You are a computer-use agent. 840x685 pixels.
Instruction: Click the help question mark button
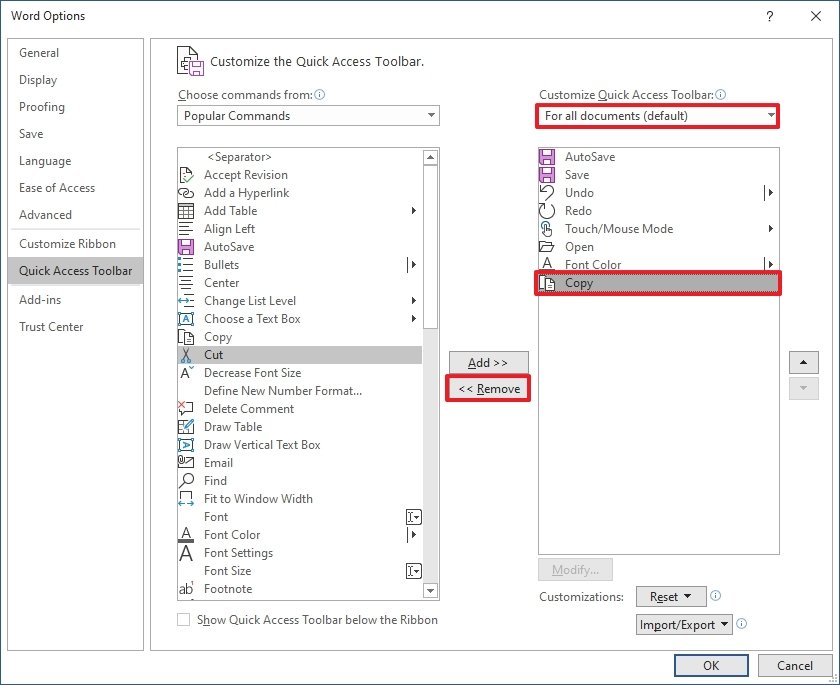[770, 17]
